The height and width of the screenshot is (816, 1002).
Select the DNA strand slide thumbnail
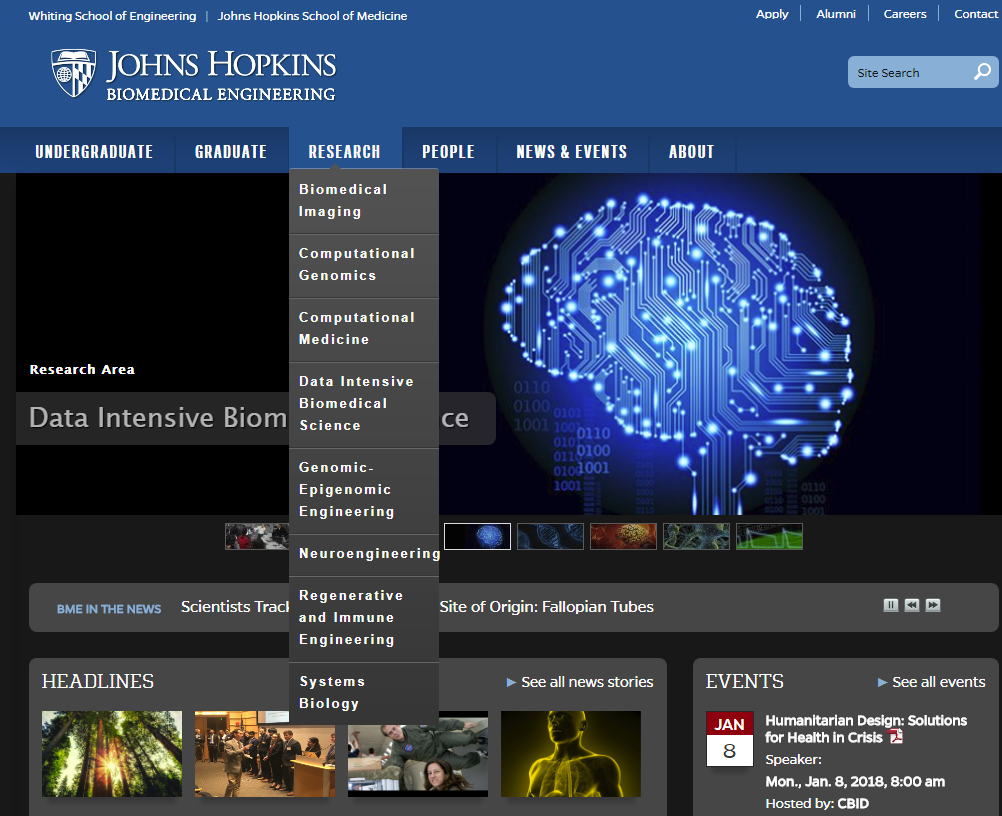pyautogui.click(x=550, y=536)
